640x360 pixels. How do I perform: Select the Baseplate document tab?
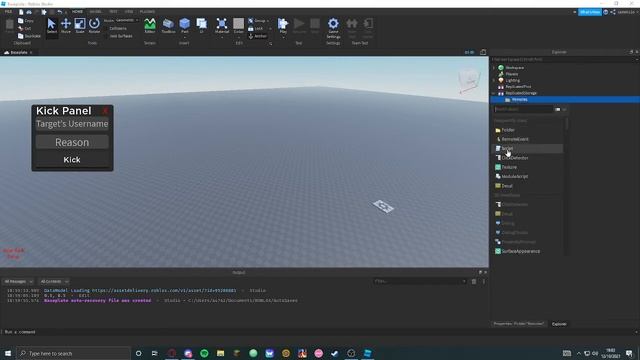pyautogui.click(x=18, y=52)
